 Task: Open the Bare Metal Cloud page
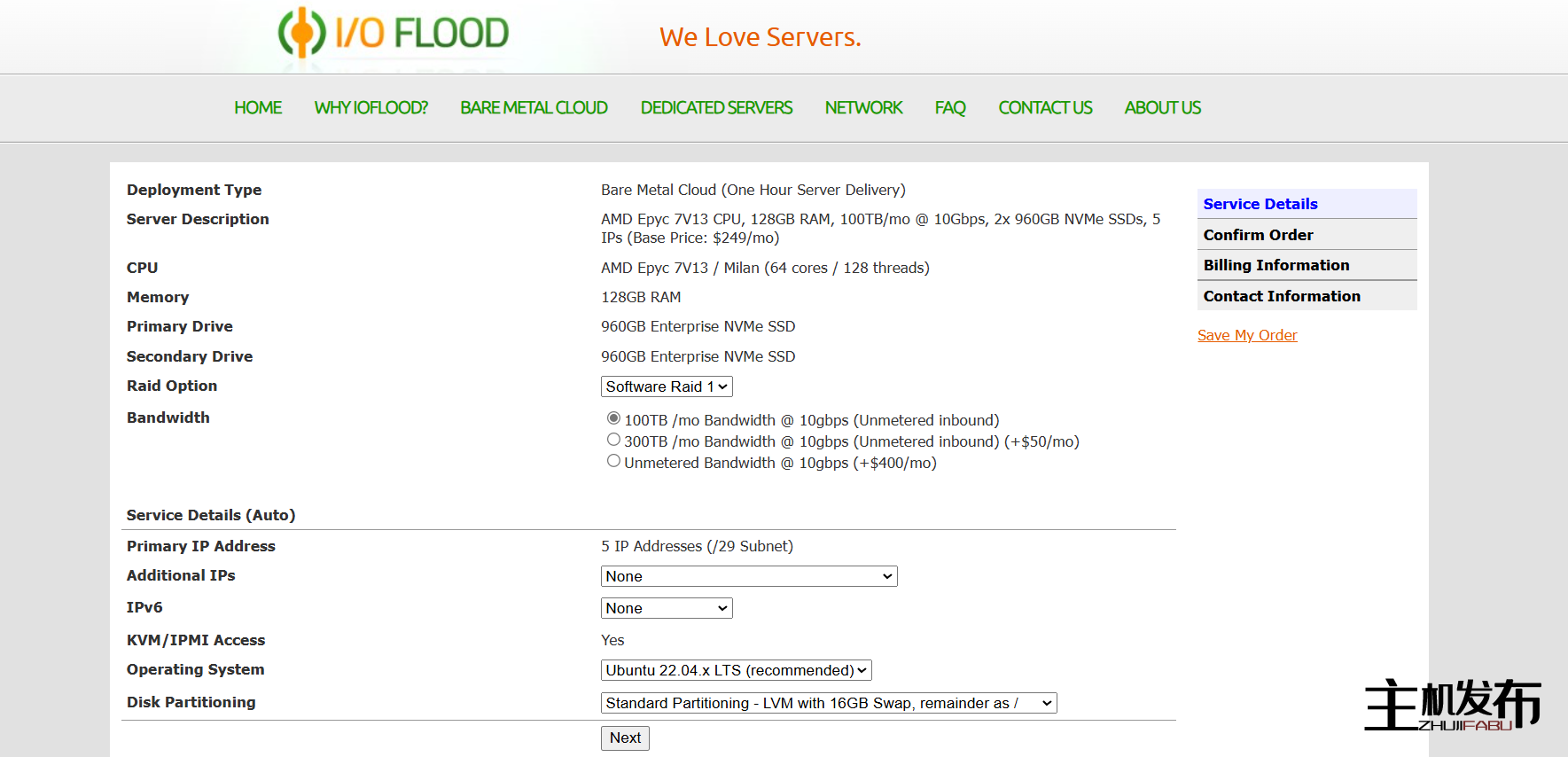[x=534, y=108]
